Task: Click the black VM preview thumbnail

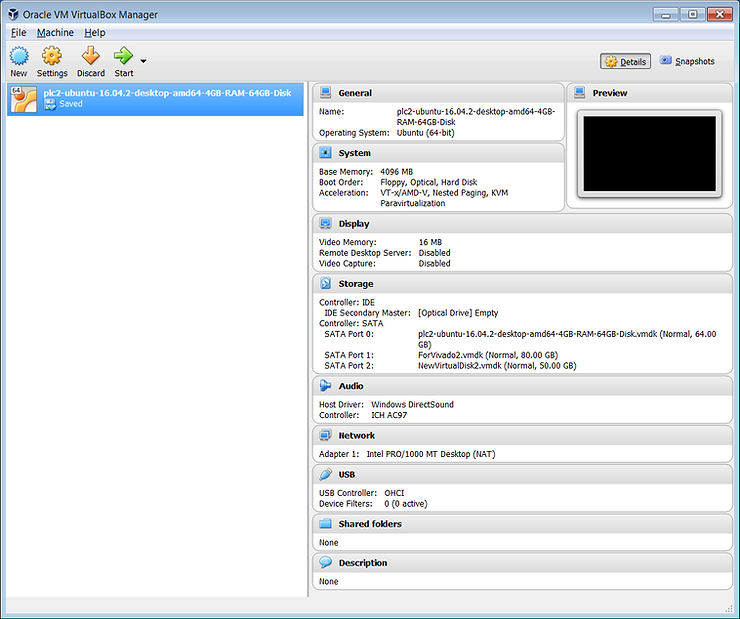Action: pos(649,154)
